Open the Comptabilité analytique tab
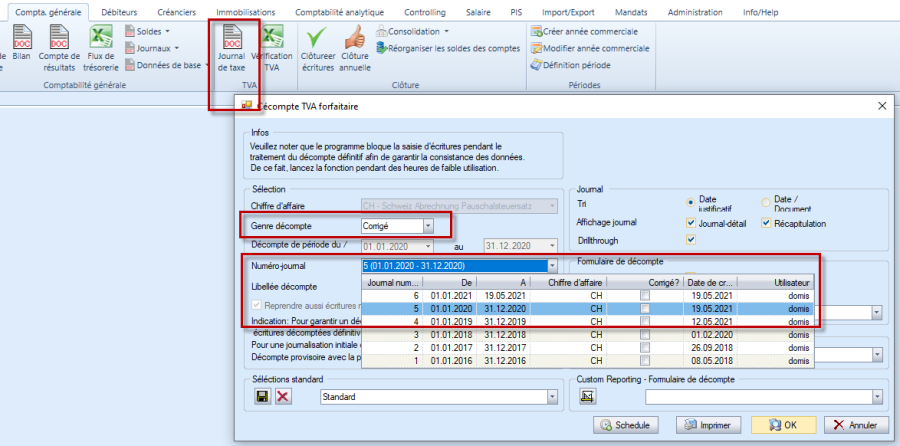The image size is (900, 446). pos(340,12)
